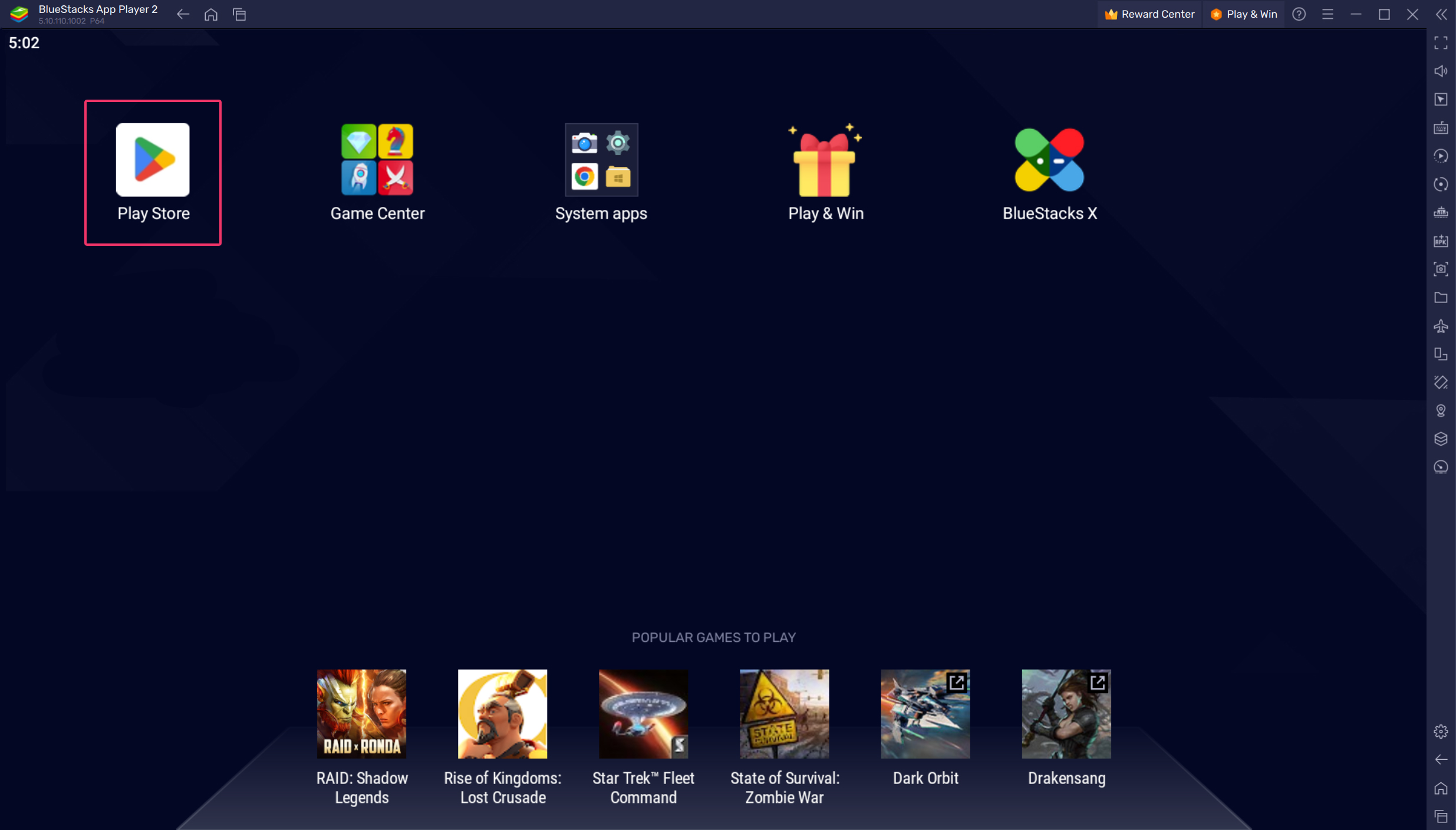
Task: Click the Install APK icon
Action: (x=1441, y=241)
